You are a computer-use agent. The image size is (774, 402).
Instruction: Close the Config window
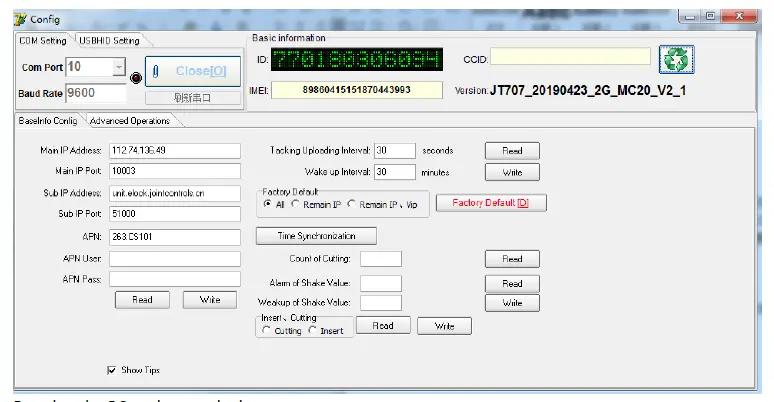tap(738, 16)
